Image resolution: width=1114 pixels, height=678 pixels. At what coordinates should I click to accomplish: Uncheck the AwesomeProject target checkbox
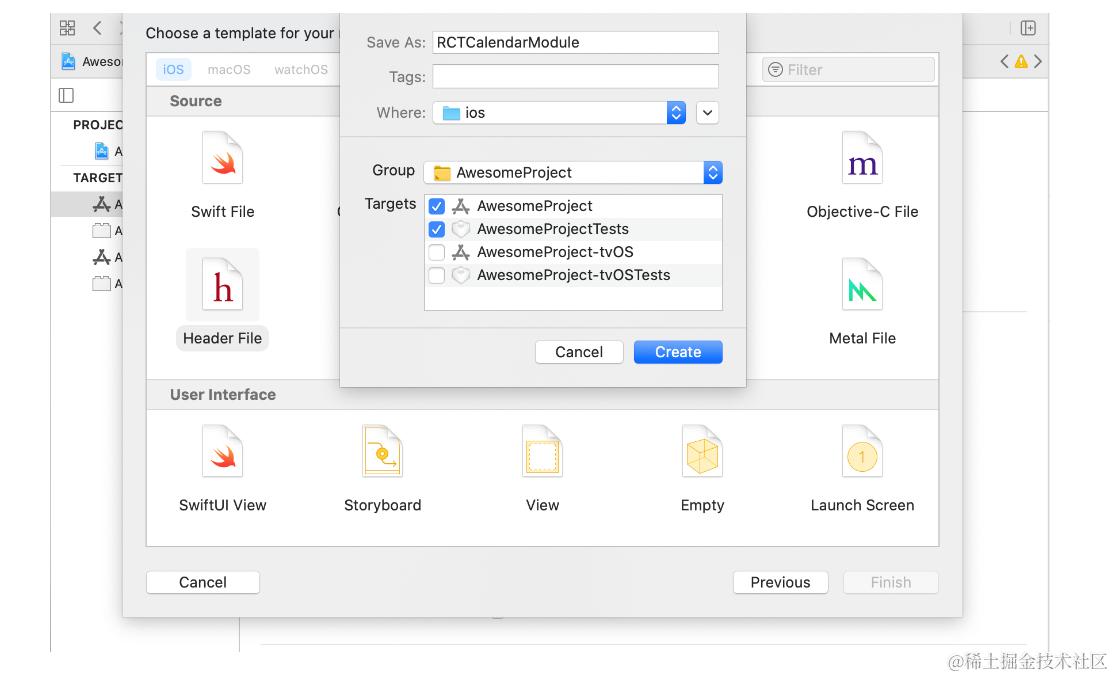(x=437, y=206)
